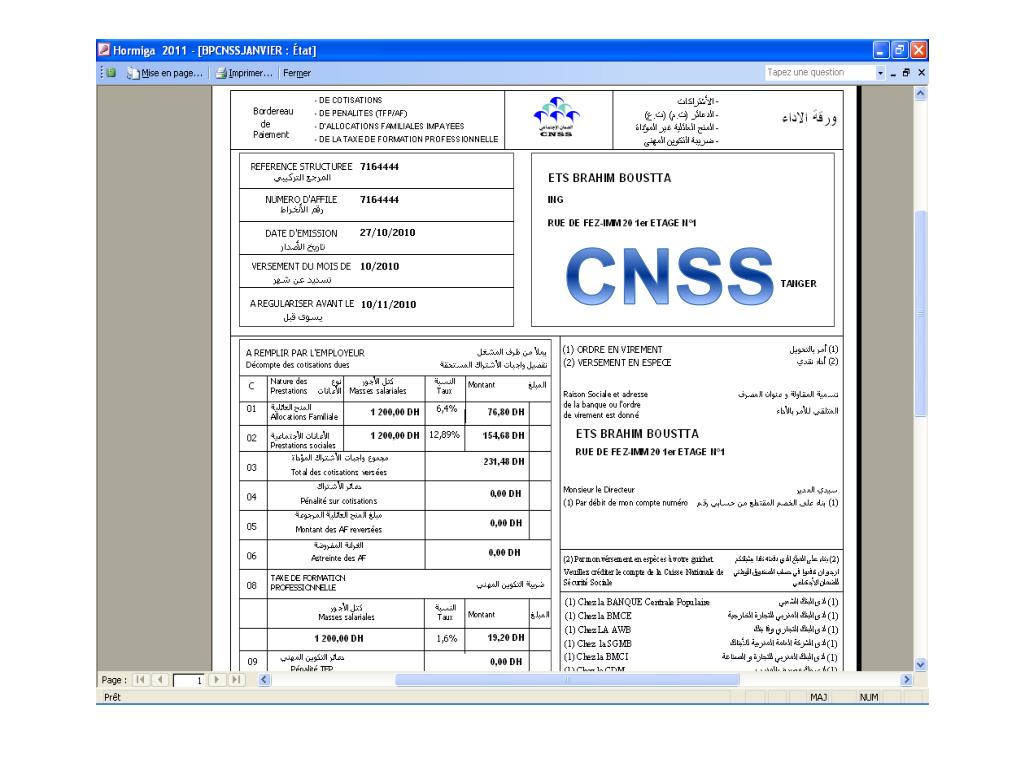Click the MAJ status indicator
The height and width of the screenshot is (768, 1024).
click(818, 697)
